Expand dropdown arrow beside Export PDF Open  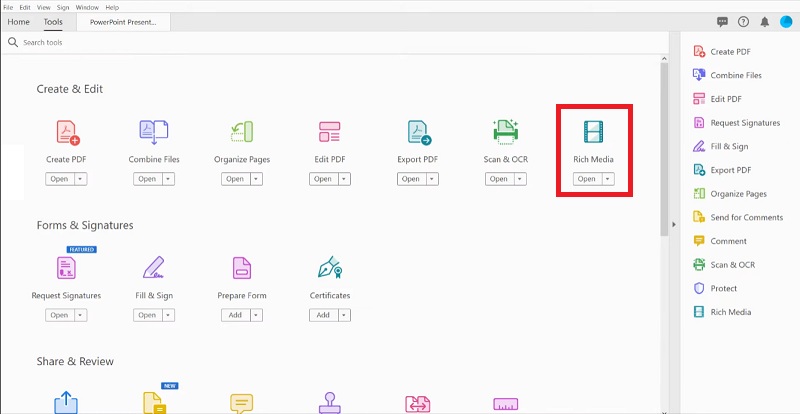point(433,179)
